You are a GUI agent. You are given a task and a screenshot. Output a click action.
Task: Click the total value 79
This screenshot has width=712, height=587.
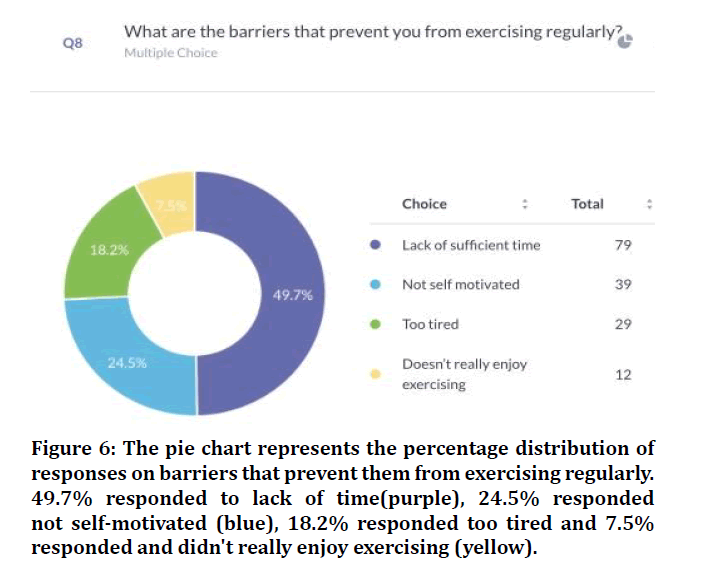tap(622, 245)
